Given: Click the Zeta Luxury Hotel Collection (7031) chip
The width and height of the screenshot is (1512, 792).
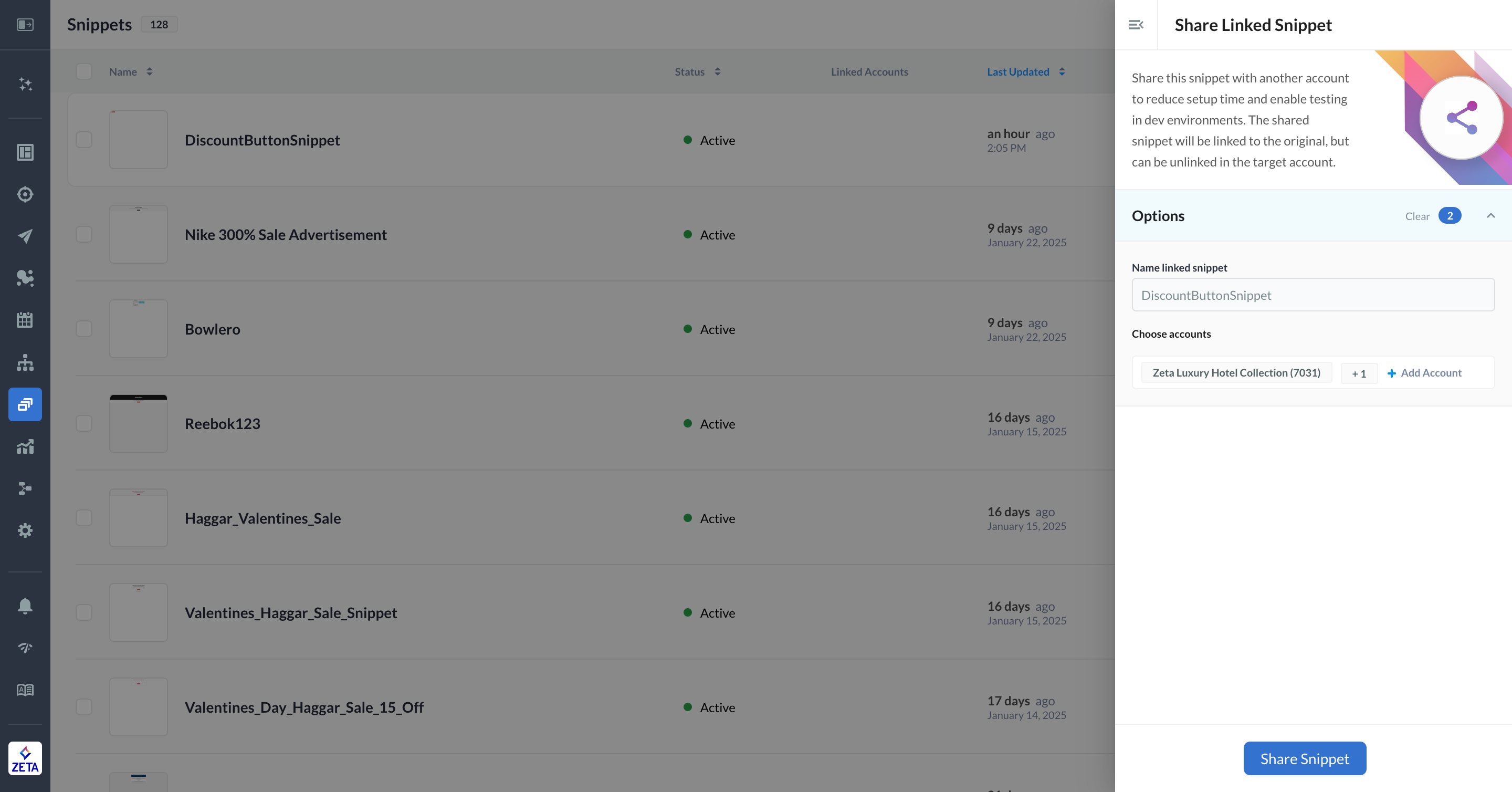Looking at the screenshot, I should [x=1236, y=373].
